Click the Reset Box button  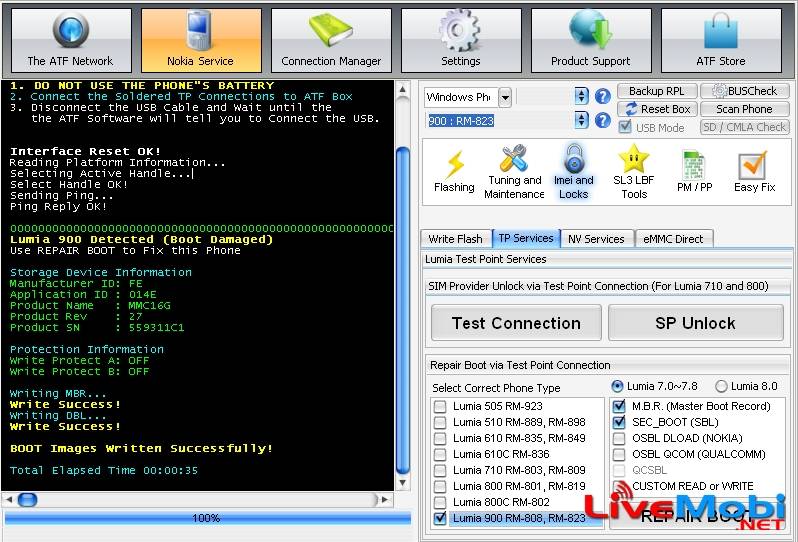click(657, 109)
